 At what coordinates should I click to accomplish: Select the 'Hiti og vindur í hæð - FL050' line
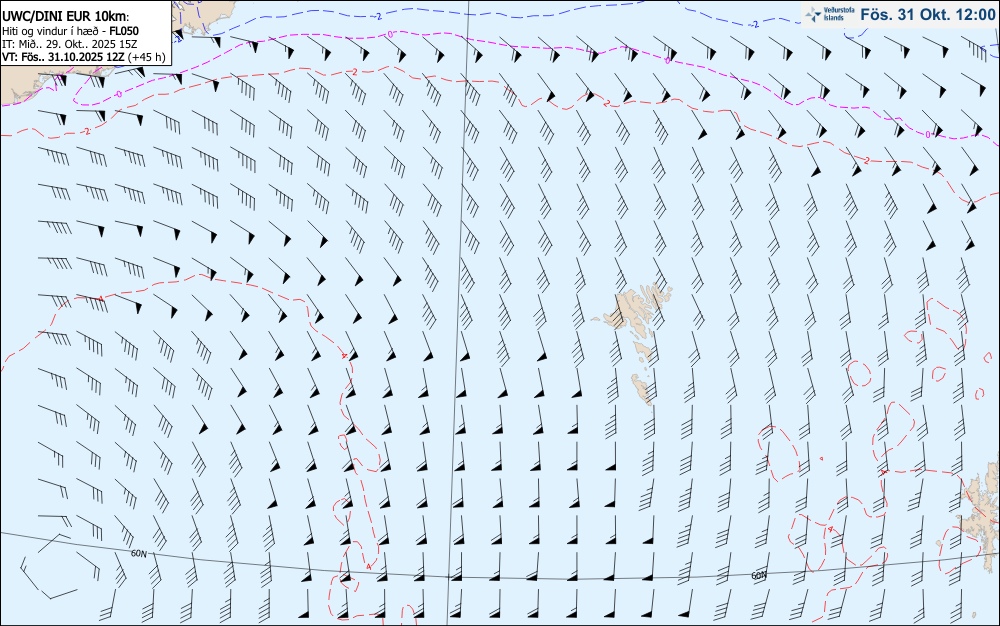coord(70,31)
